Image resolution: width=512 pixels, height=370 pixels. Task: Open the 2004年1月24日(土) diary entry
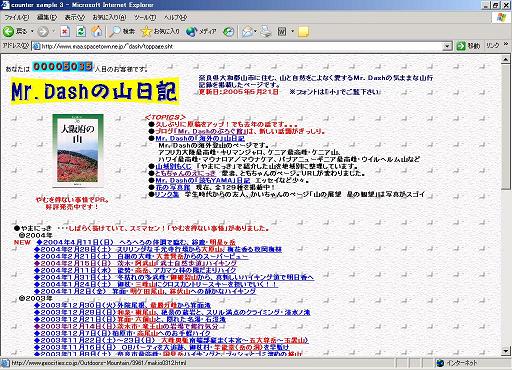(x=156, y=284)
